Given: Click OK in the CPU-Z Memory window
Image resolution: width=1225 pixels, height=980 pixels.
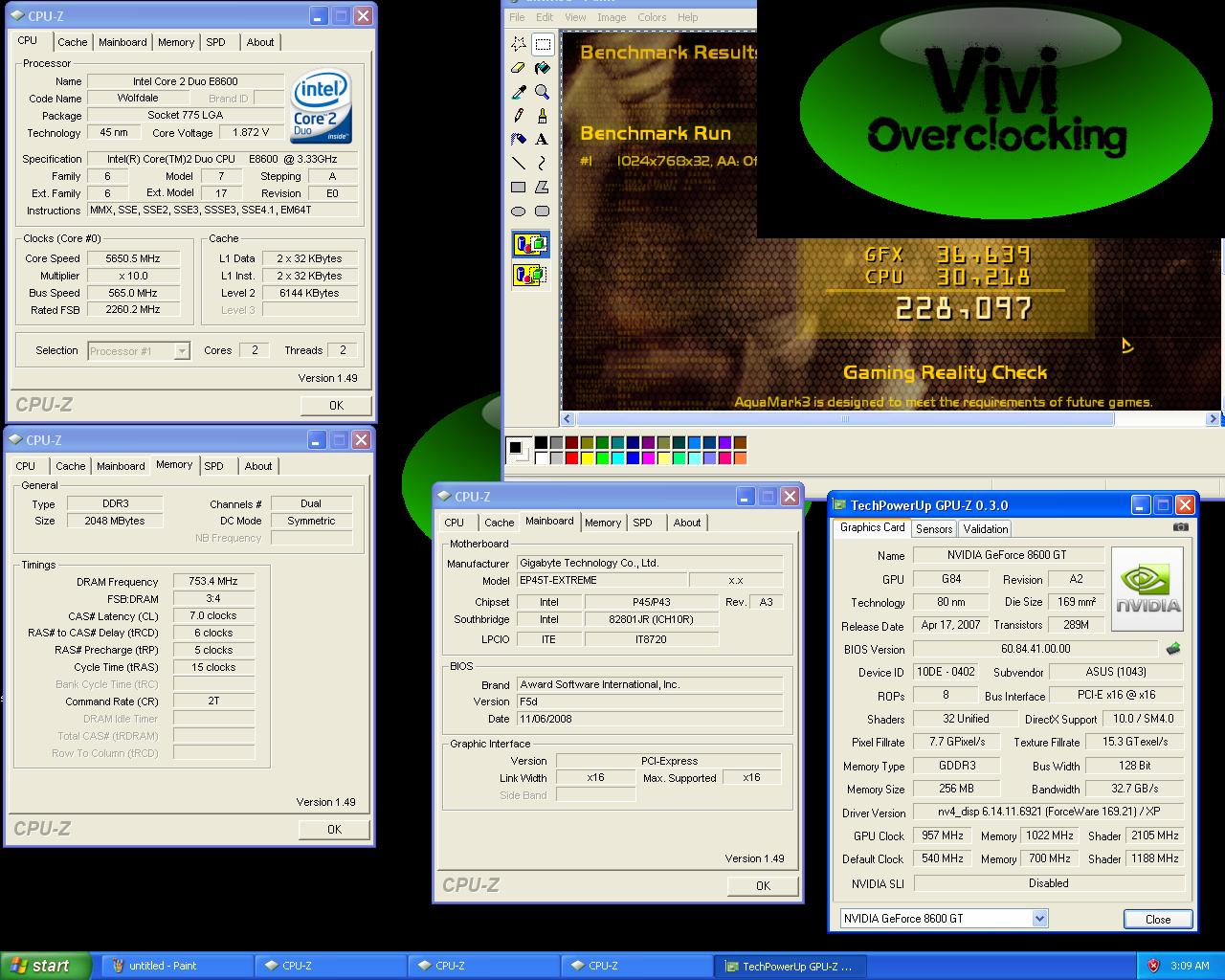Looking at the screenshot, I should 334,830.
